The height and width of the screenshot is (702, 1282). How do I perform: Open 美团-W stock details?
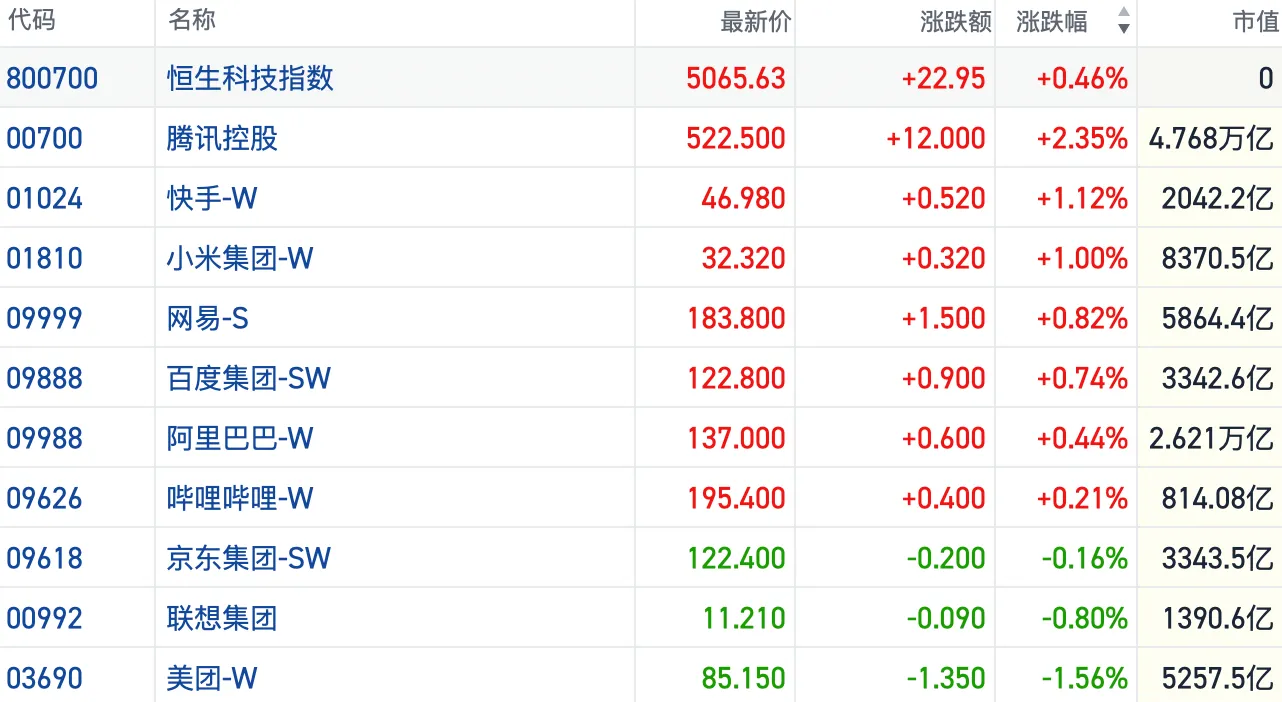pyautogui.click(x=212, y=678)
